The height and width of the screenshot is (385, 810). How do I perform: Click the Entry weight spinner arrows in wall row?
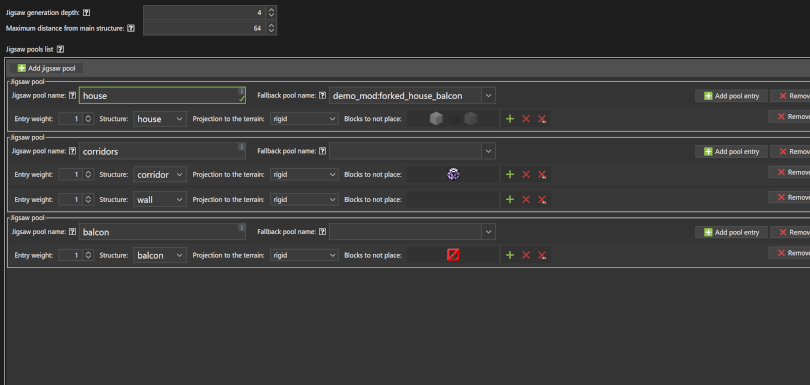(x=89, y=199)
